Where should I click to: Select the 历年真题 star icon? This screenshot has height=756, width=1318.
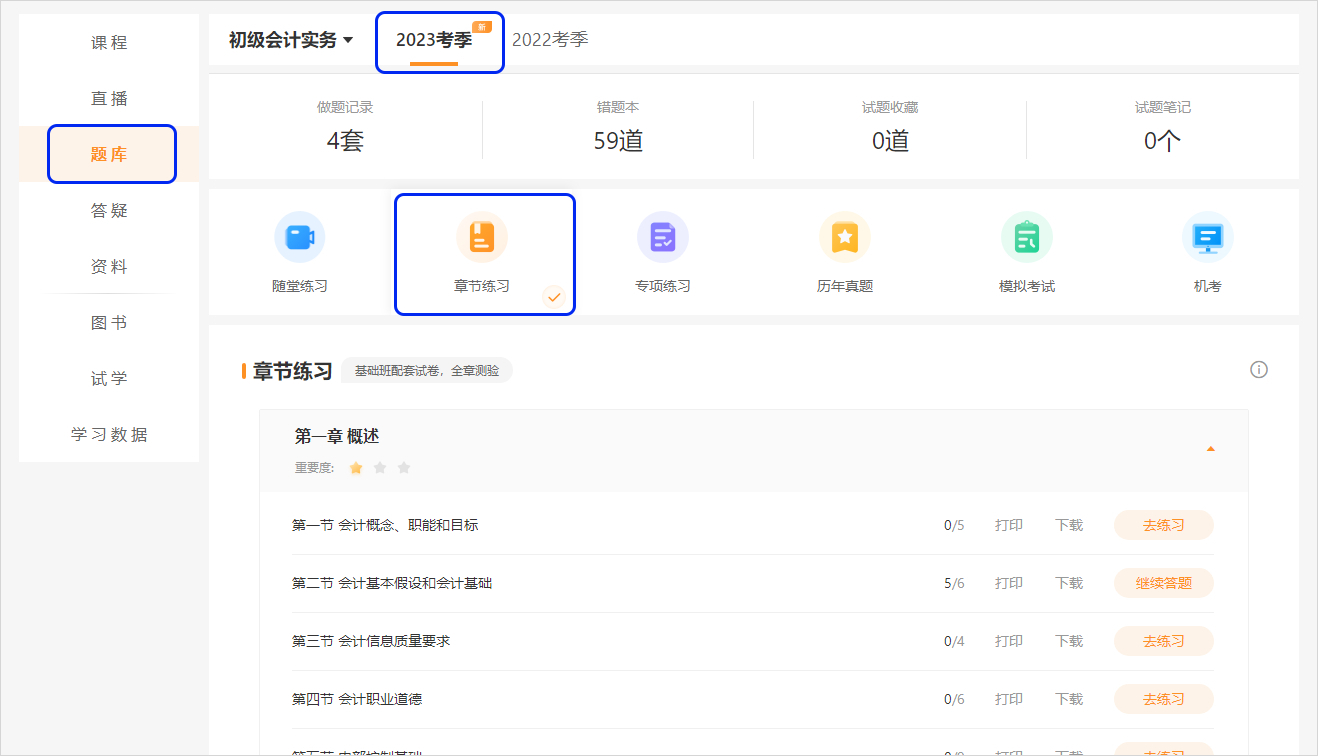(x=844, y=236)
